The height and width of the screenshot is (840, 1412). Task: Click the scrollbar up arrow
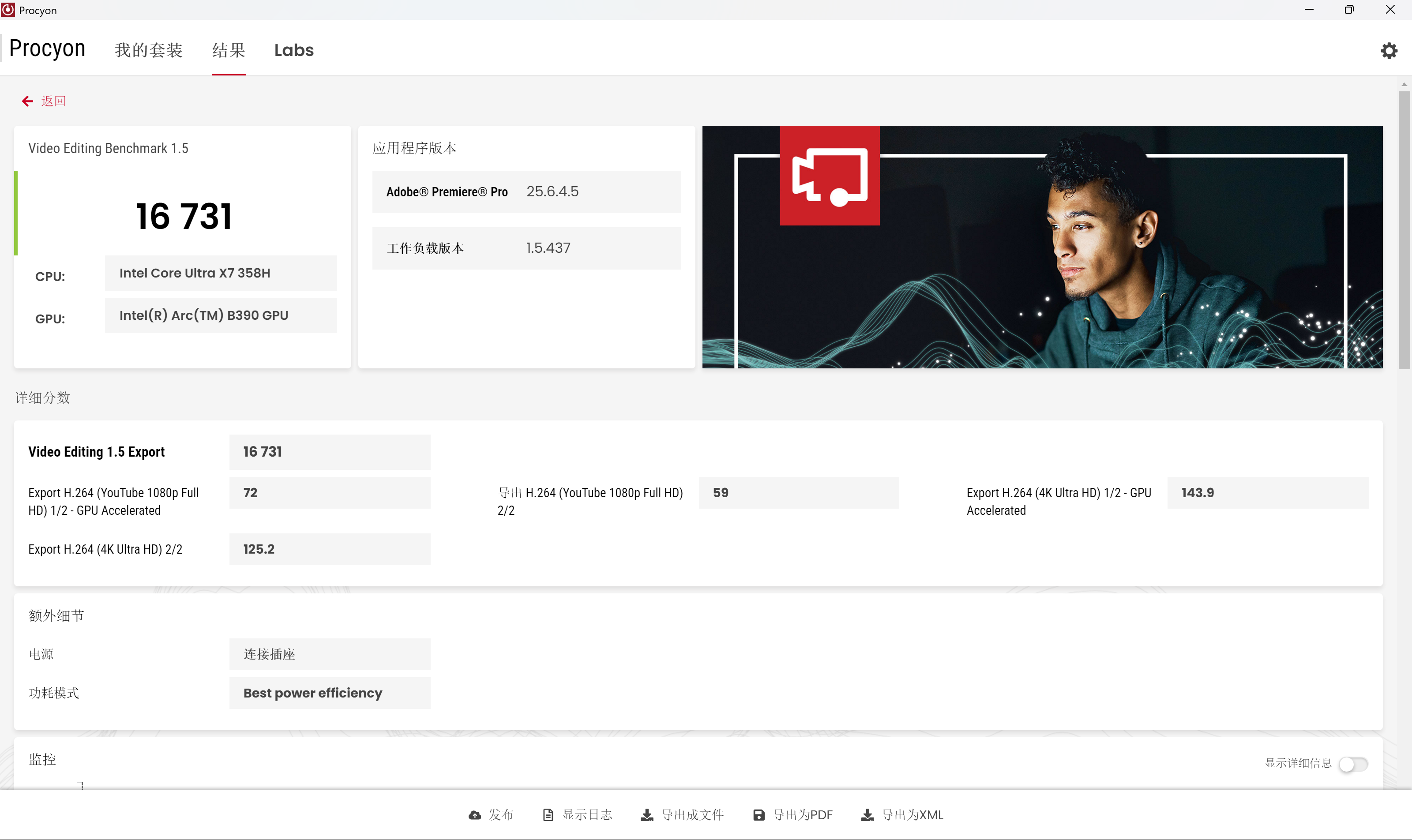(1404, 84)
